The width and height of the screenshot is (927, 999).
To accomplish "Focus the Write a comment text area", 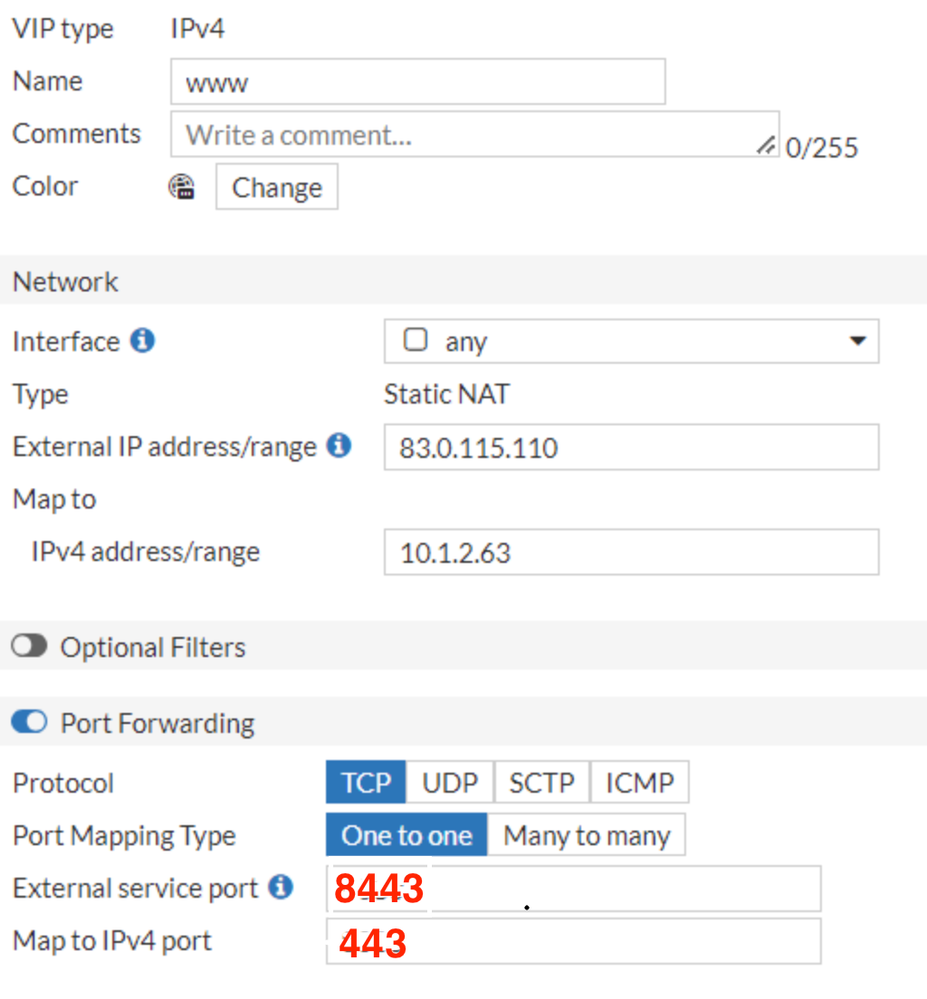I will [x=460, y=135].
